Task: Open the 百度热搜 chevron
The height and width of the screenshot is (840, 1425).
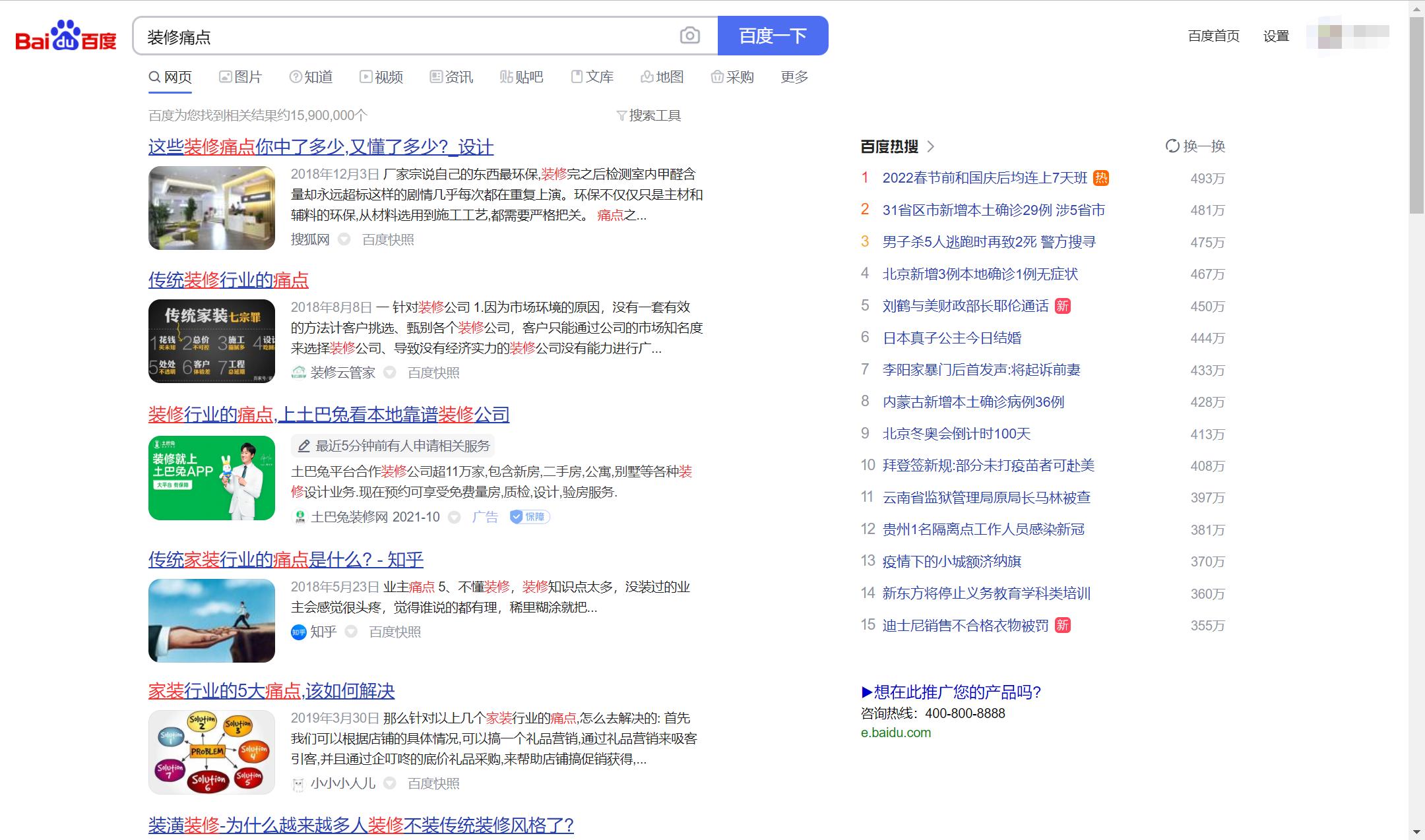Action: [x=930, y=146]
